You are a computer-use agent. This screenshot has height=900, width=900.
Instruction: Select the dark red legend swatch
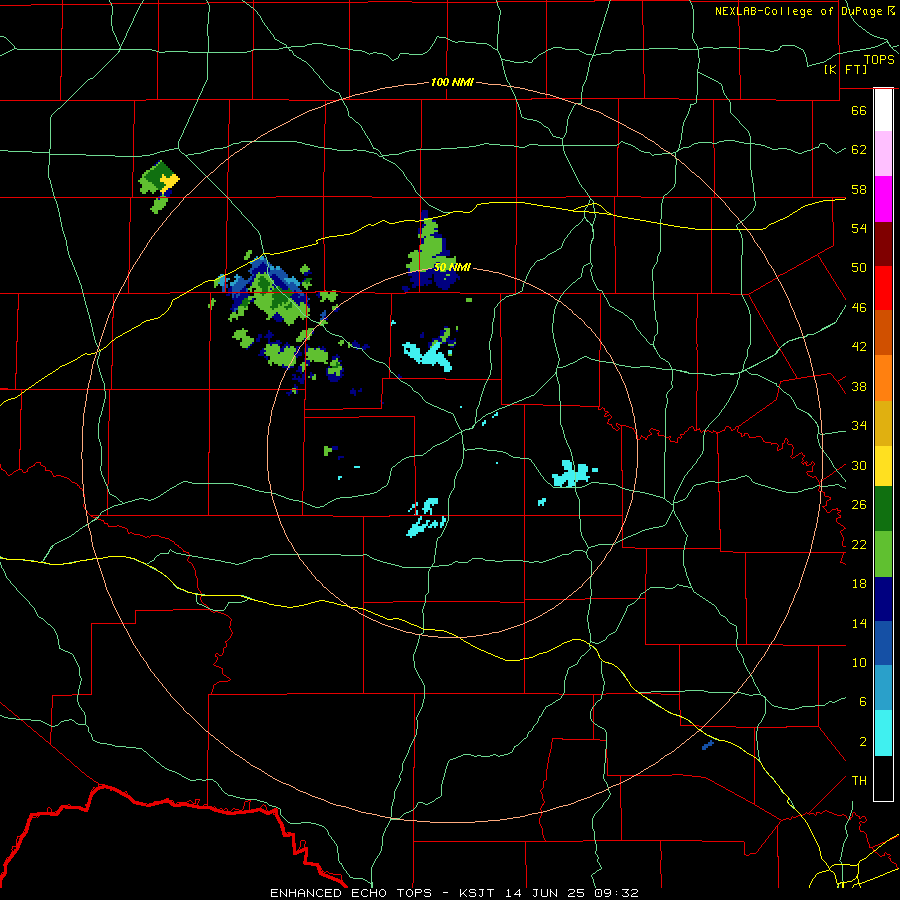point(883,244)
